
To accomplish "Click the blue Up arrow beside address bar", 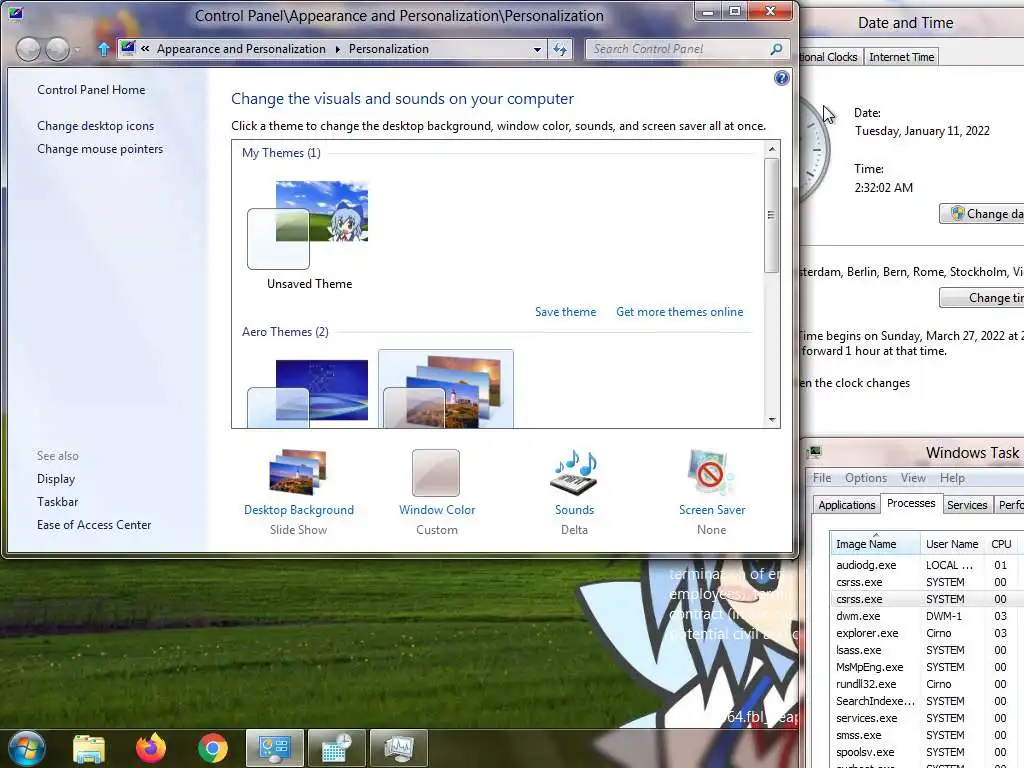I will click(103, 49).
